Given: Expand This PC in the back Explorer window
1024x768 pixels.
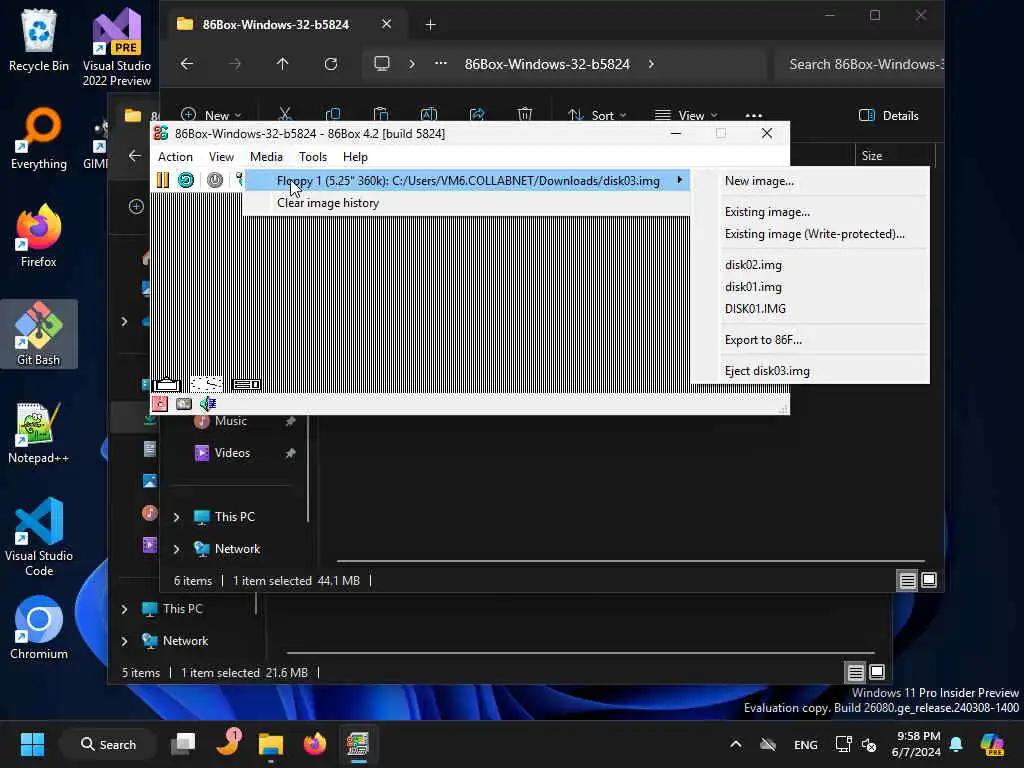Looking at the screenshot, I should click(124, 609).
